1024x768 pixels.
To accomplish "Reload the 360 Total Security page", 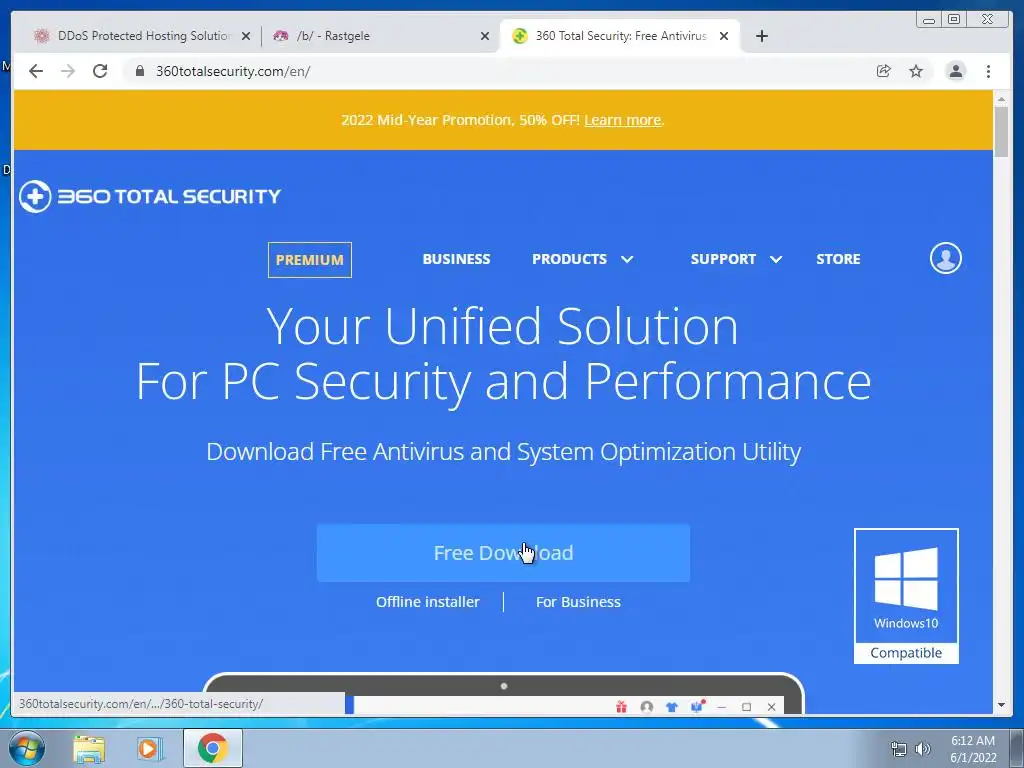I will tap(100, 71).
